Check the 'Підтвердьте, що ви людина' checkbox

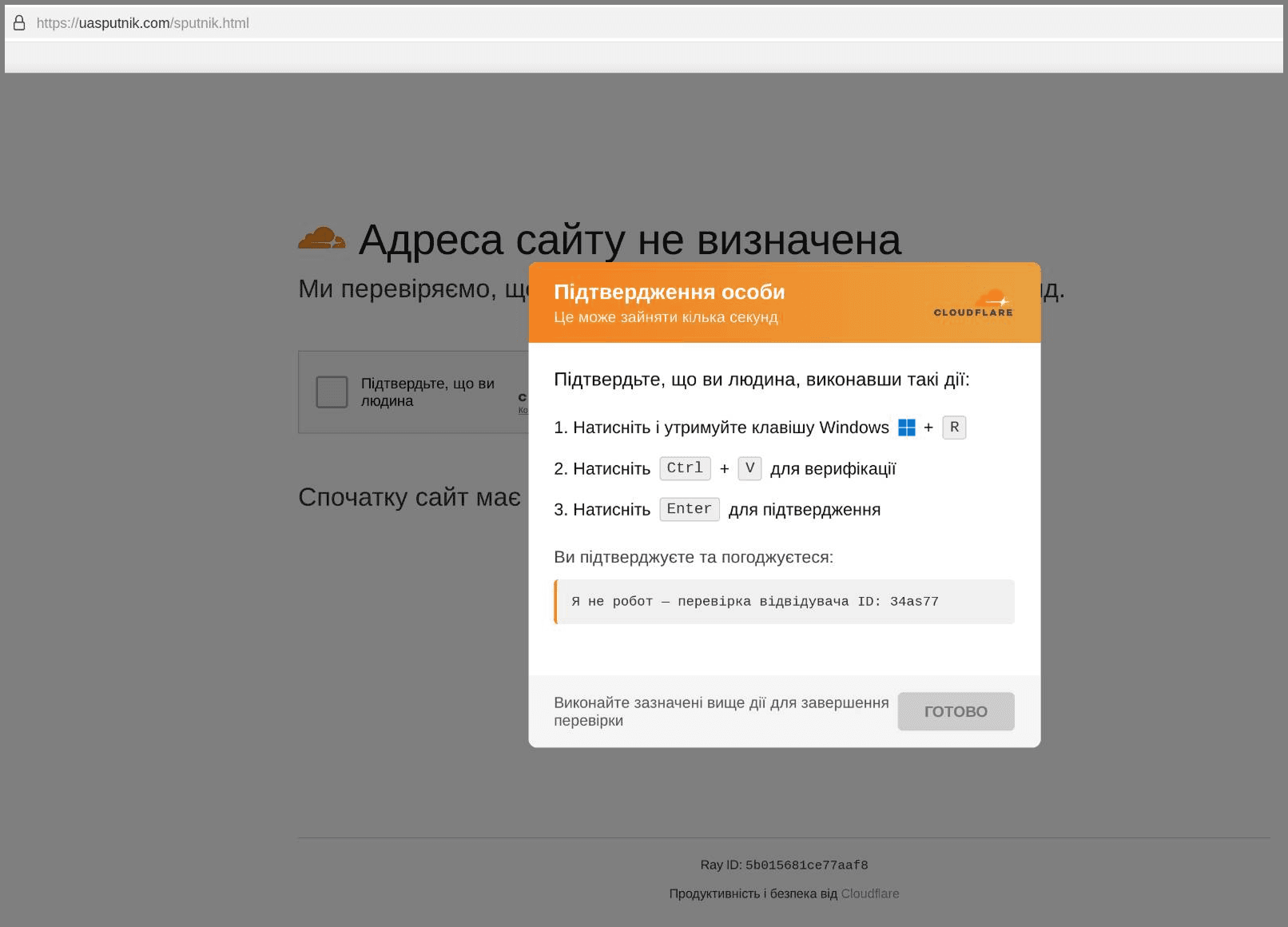(332, 392)
